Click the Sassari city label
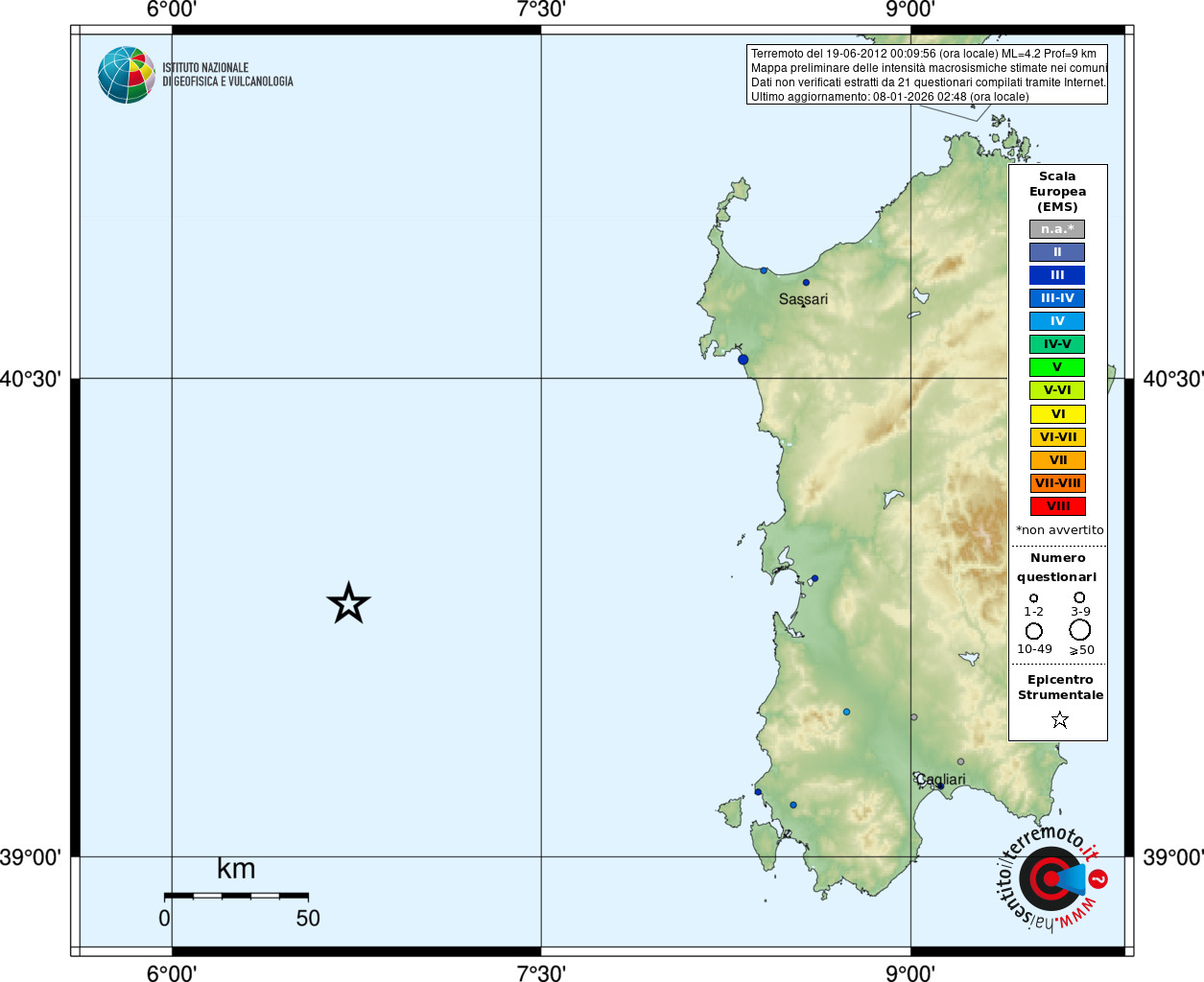The width and height of the screenshot is (1204, 982). 803,299
